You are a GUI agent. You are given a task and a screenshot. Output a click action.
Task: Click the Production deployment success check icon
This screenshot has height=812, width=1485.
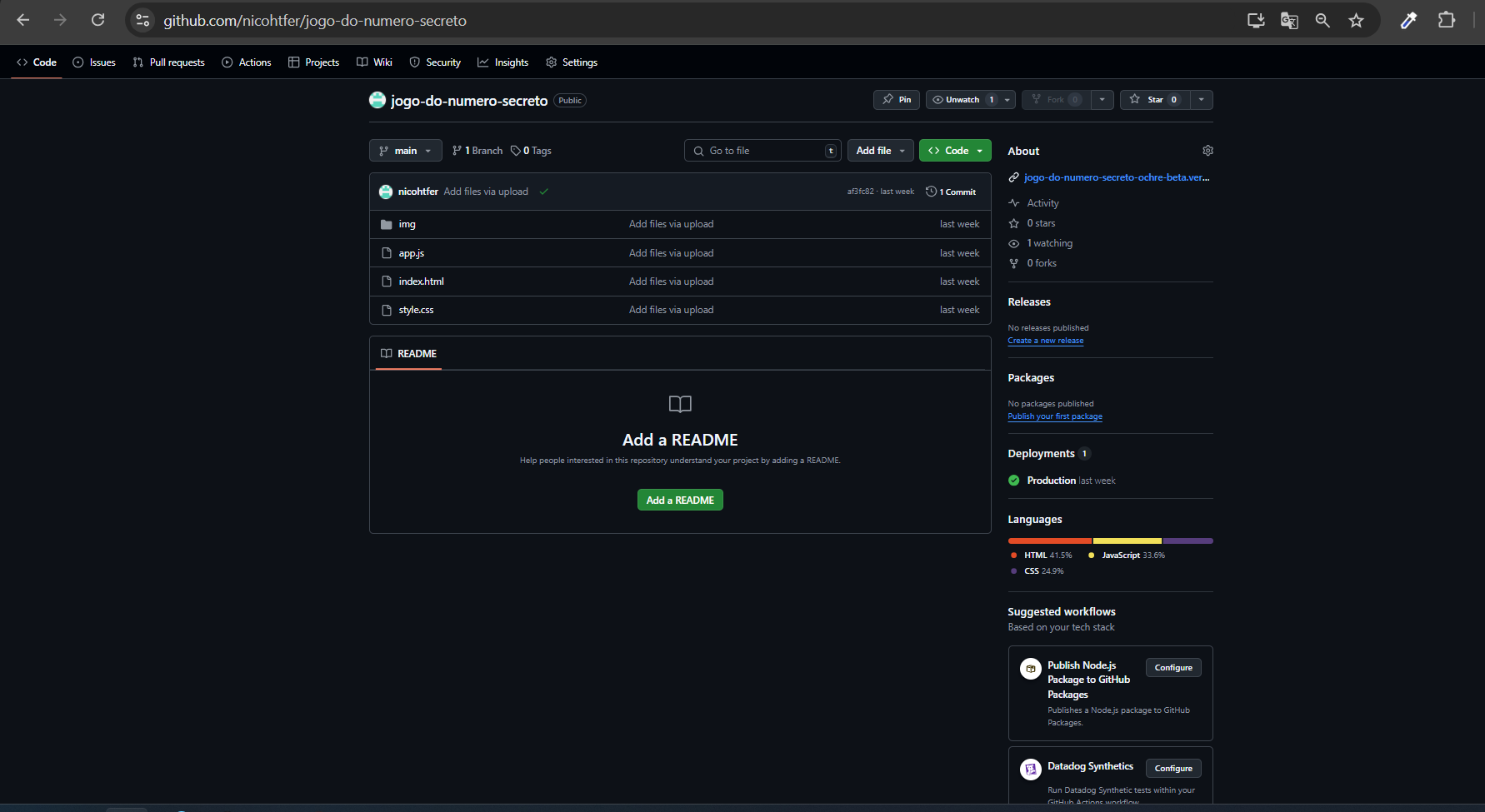pos(1014,481)
